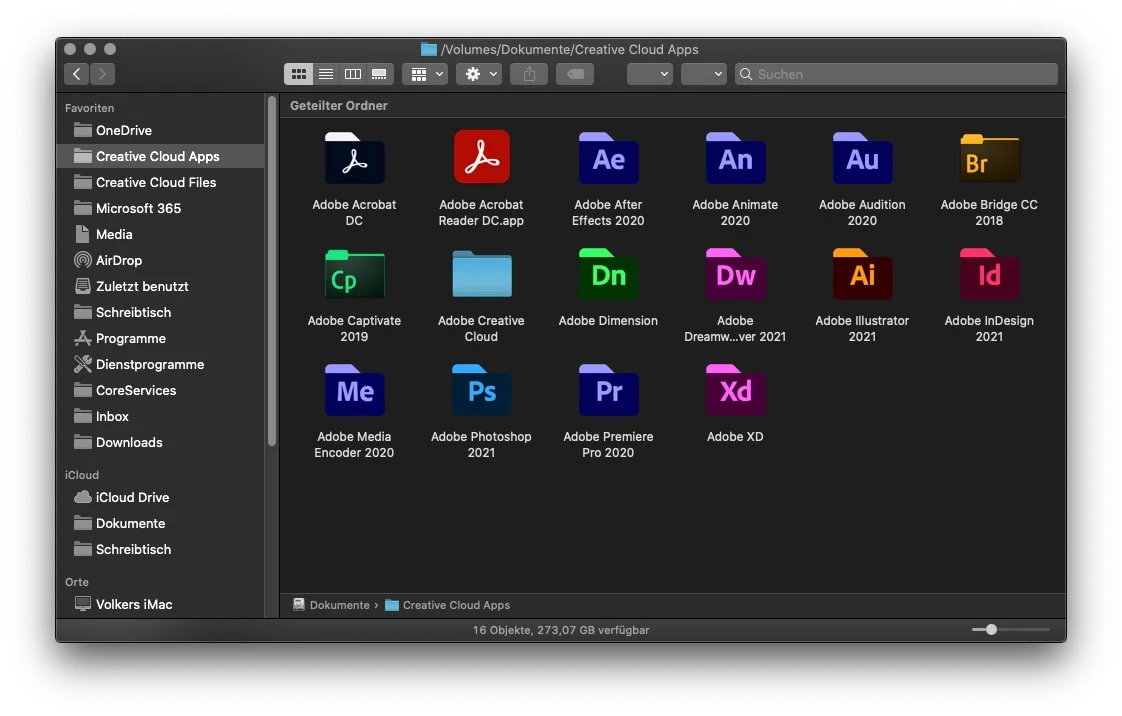
Task: Select the Adobe Audition 2020 folder
Action: coord(862,159)
